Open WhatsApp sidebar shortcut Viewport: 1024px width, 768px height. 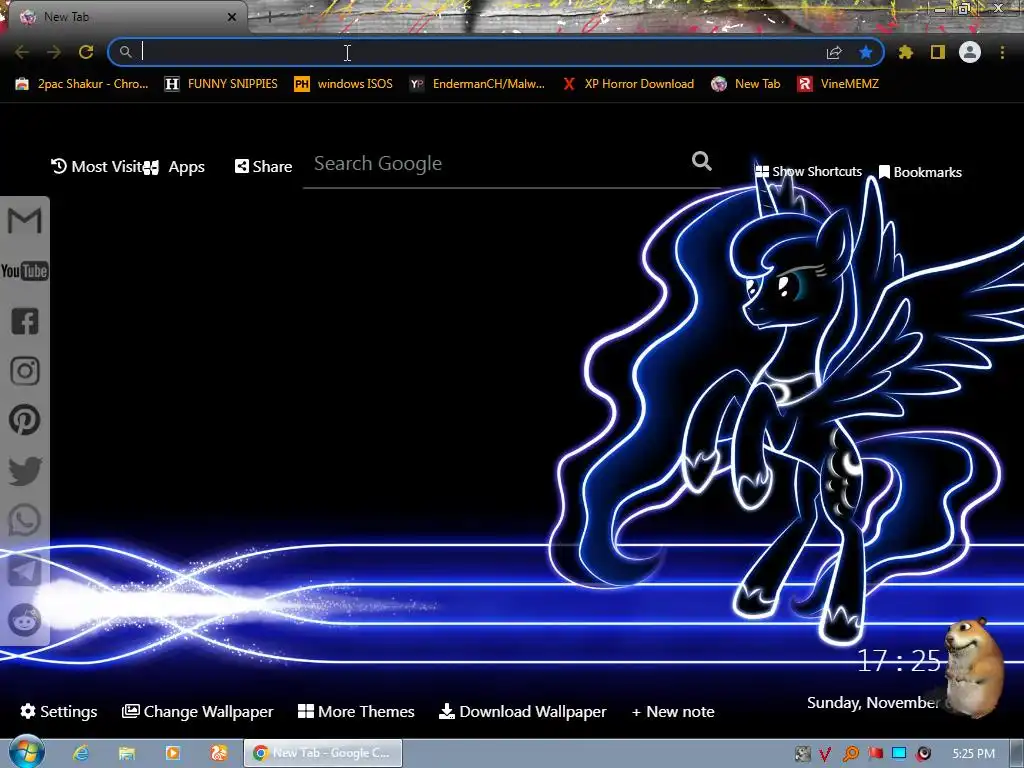[x=25, y=520]
